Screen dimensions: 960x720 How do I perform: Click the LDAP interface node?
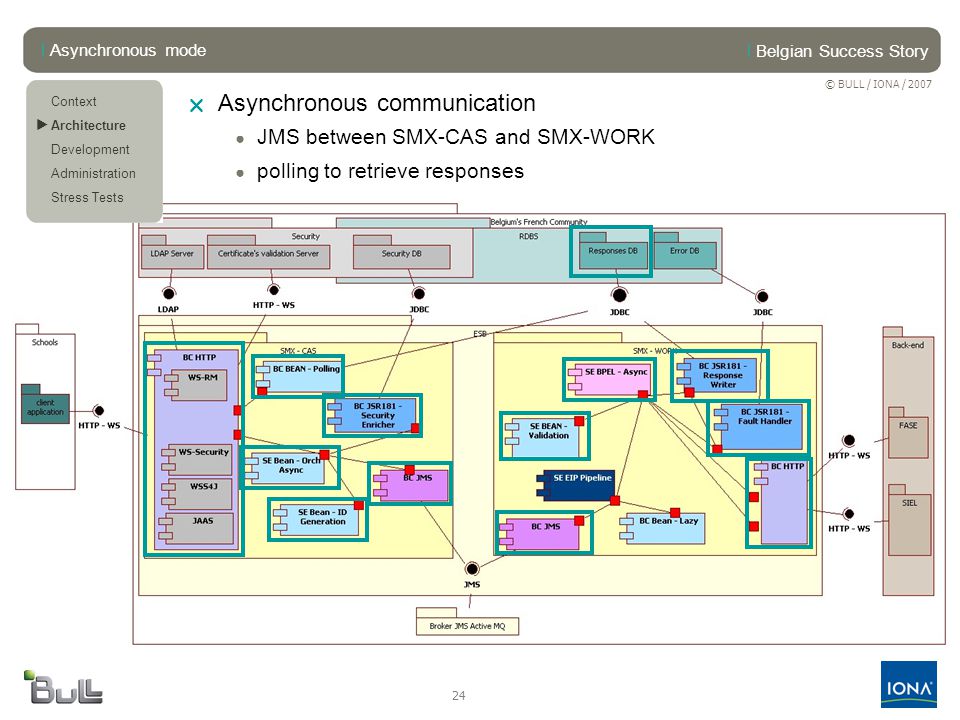click(169, 293)
